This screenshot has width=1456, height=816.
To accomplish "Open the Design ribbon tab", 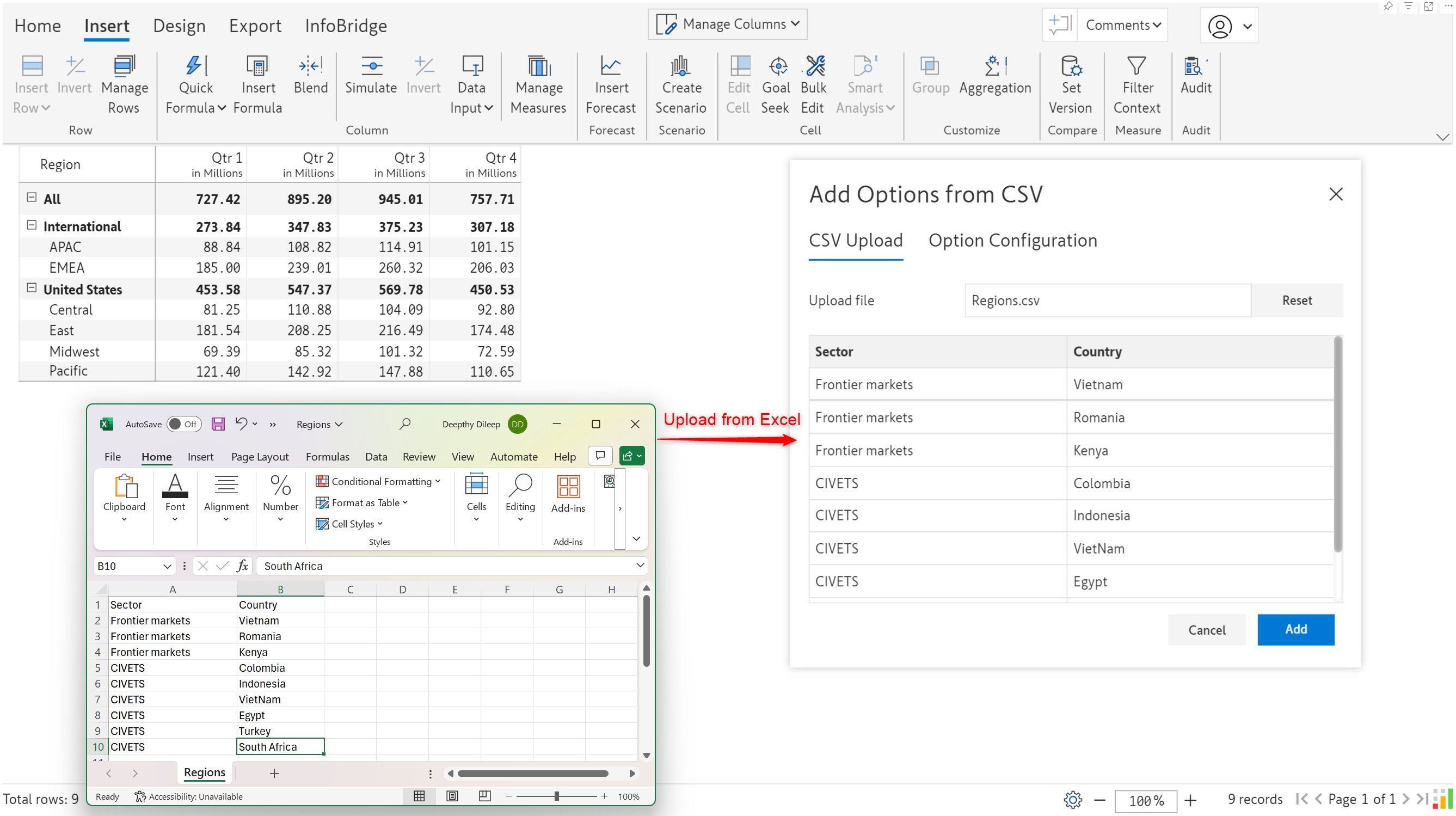I will (x=179, y=26).
